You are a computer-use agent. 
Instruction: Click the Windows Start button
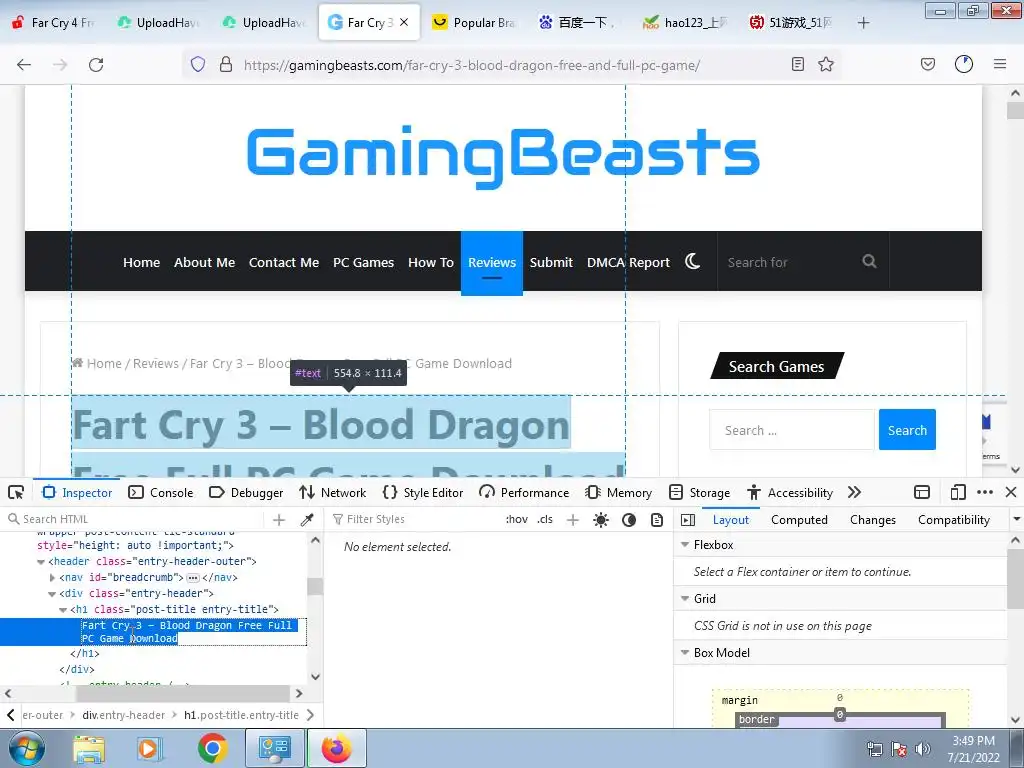(26, 748)
